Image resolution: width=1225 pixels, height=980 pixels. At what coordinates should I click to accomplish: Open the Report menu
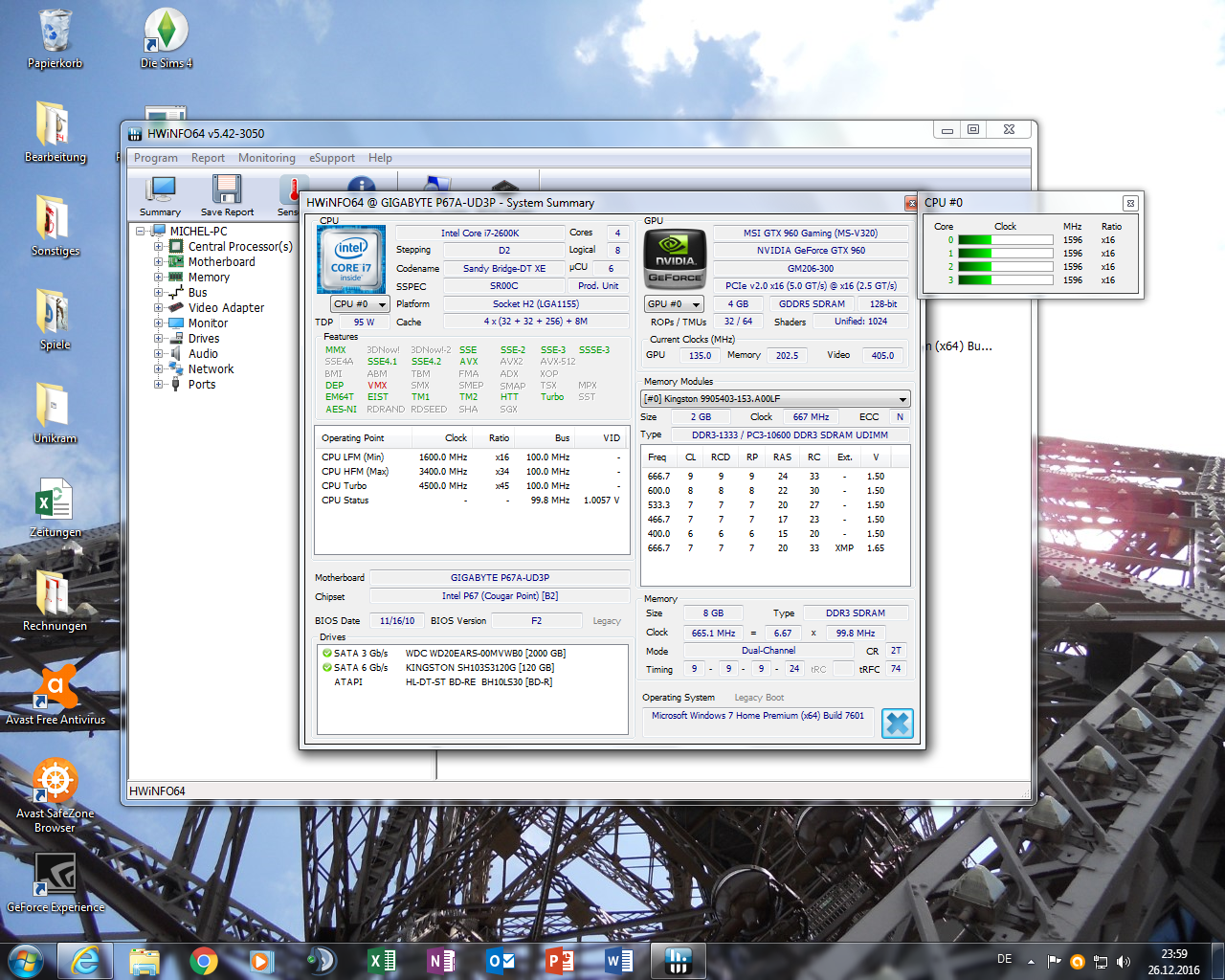point(208,158)
